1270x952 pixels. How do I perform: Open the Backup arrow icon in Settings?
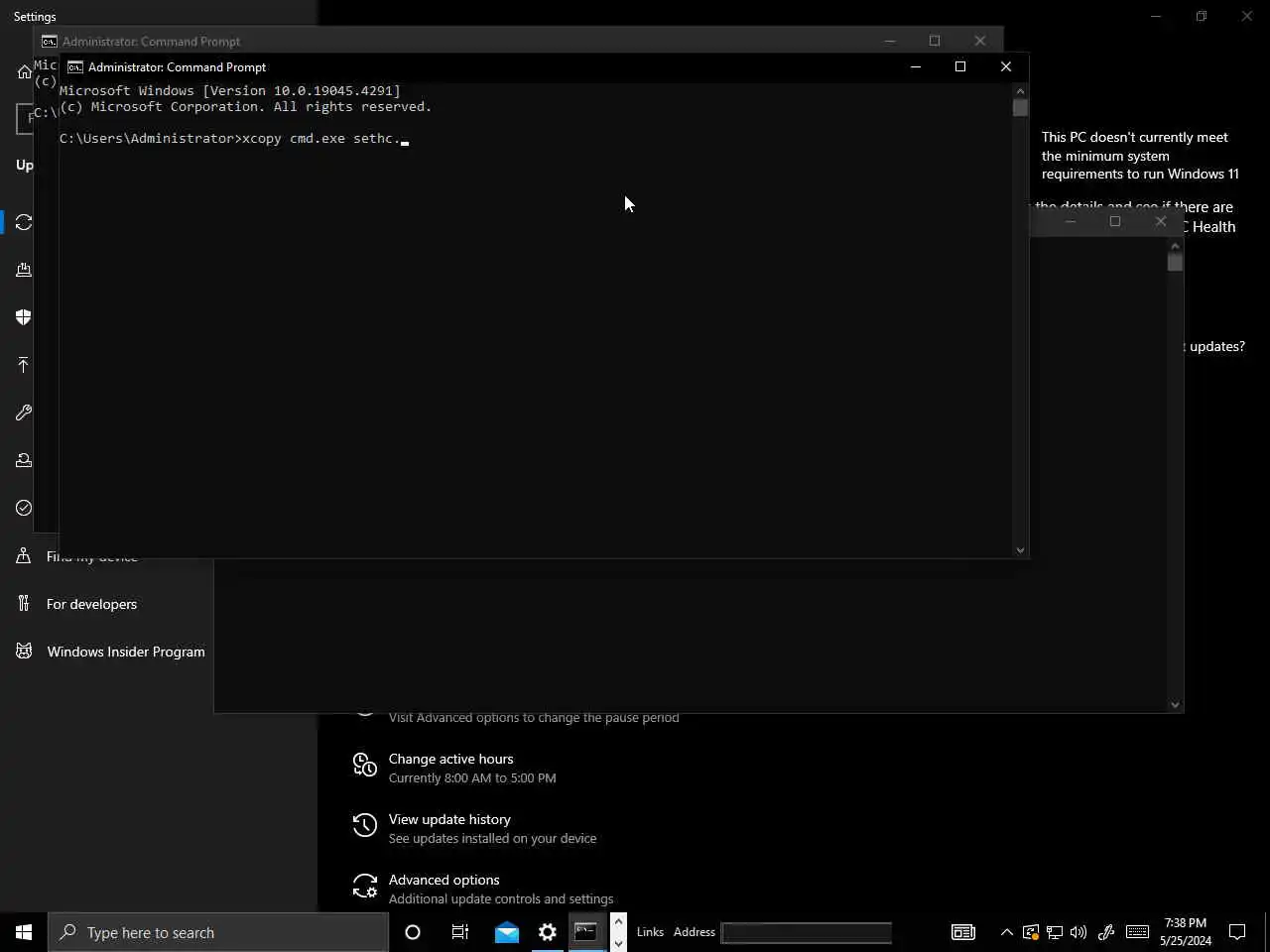coord(24,365)
